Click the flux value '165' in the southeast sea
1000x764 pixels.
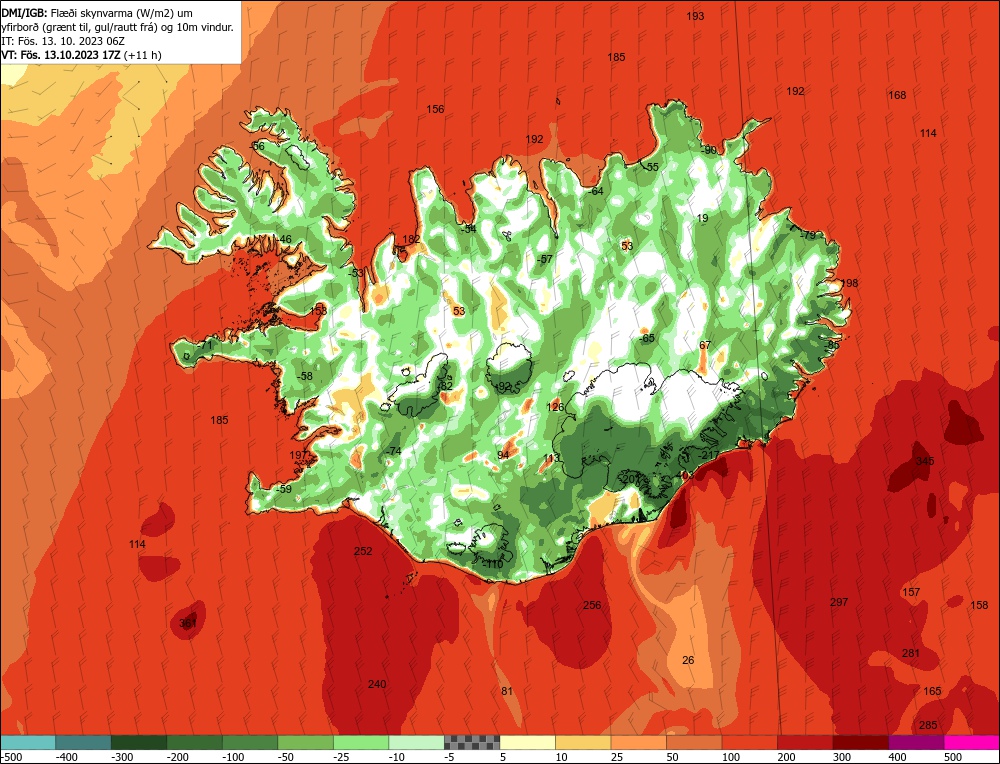click(932, 691)
